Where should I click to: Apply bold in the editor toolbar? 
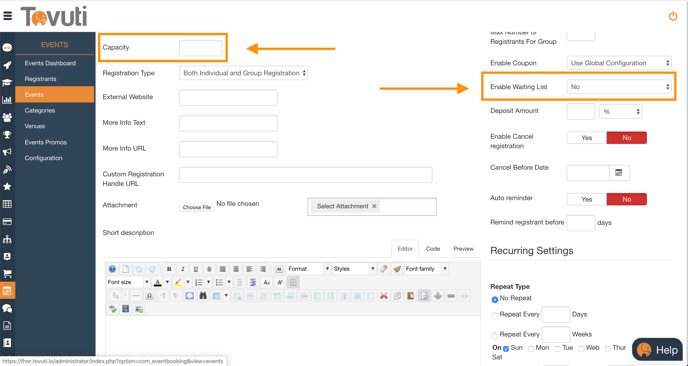click(x=169, y=269)
